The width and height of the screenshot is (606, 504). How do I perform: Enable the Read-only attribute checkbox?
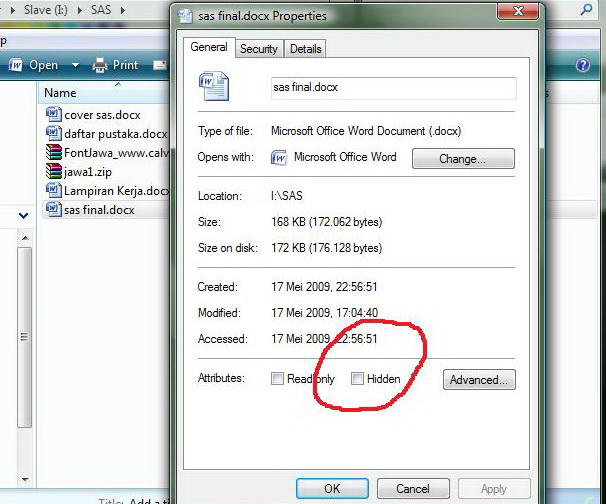pos(277,378)
